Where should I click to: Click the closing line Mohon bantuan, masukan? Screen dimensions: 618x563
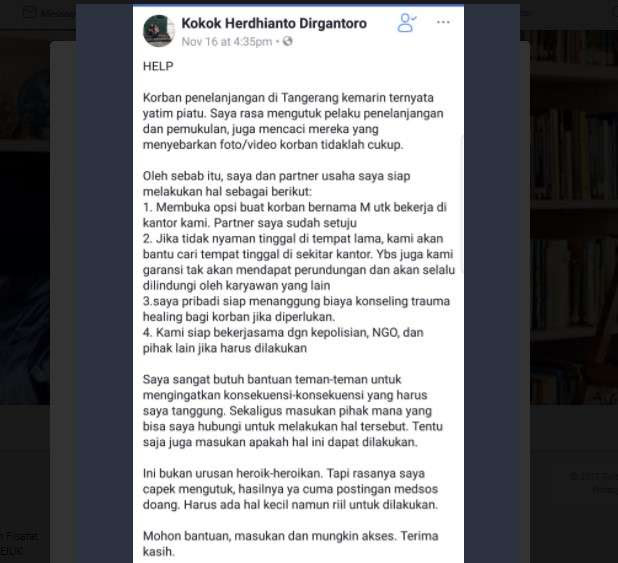[290, 544]
